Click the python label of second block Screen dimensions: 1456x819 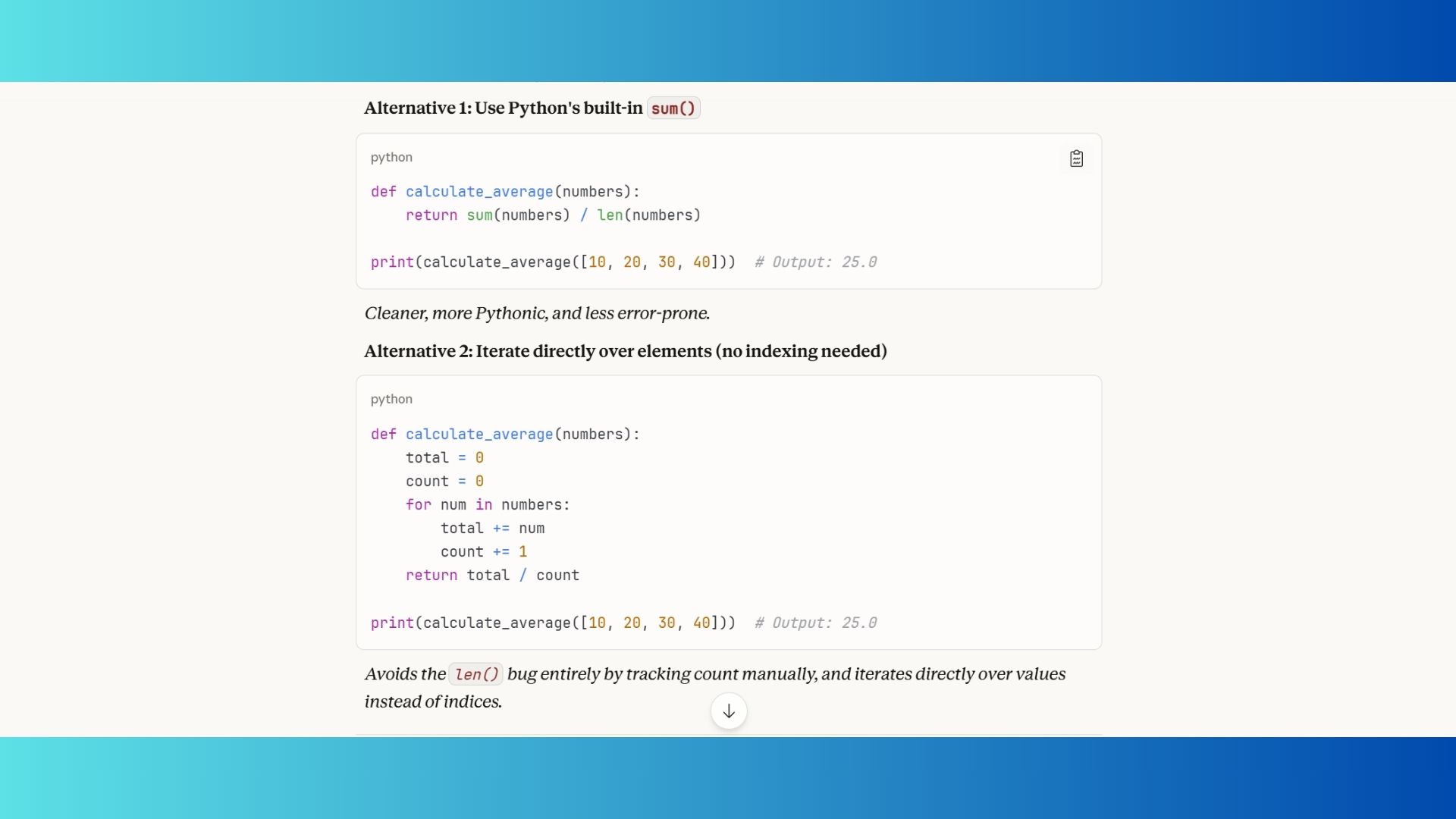(391, 400)
